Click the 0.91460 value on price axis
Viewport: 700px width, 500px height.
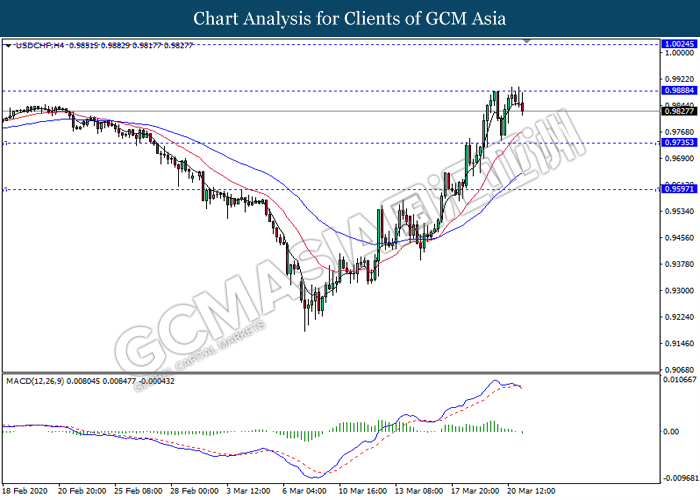tap(679, 343)
